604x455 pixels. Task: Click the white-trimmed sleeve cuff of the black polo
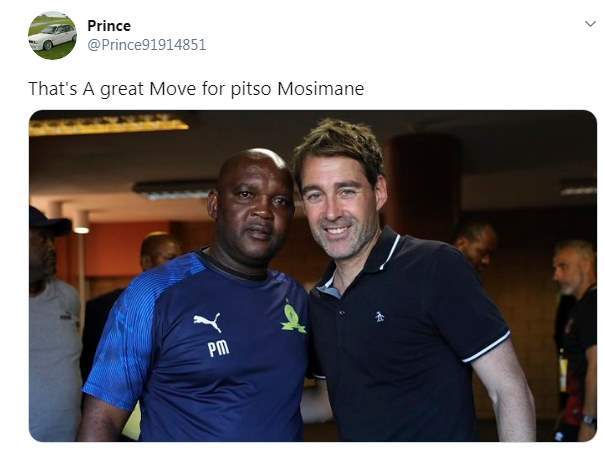coord(488,348)
